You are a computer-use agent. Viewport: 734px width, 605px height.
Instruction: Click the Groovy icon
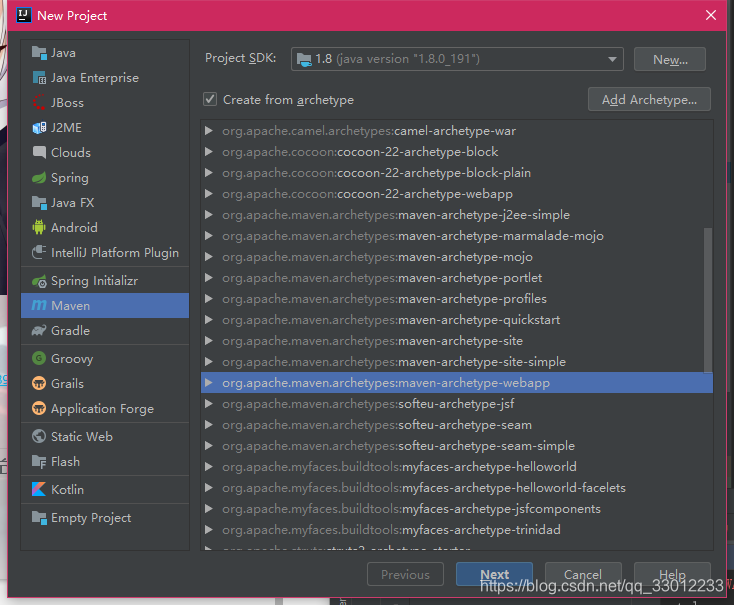[39, 359]
